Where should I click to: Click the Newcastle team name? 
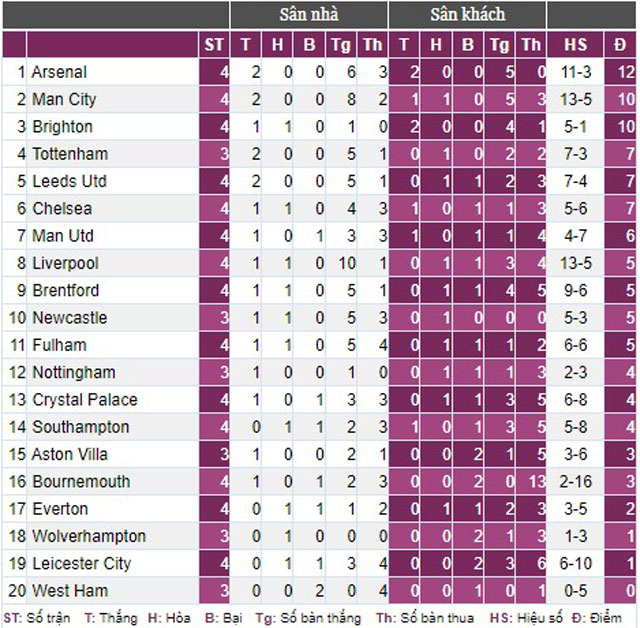[x=70, y=318]
